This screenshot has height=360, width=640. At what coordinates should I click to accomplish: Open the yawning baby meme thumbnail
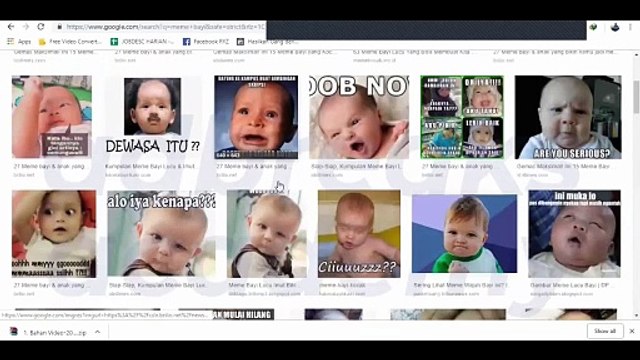click(x=359, y=117)
